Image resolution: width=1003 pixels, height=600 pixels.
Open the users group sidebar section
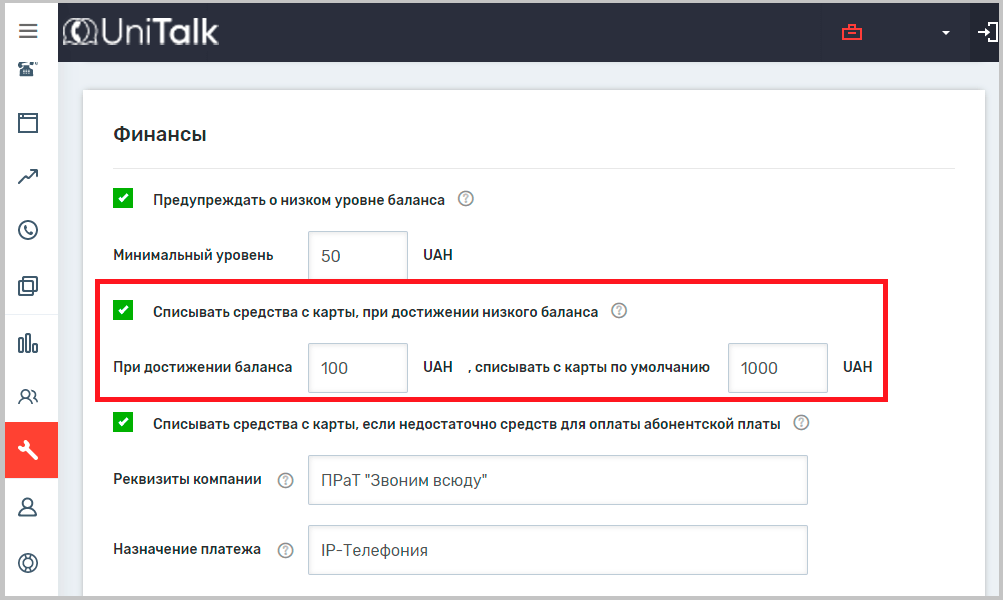[28, 396]
